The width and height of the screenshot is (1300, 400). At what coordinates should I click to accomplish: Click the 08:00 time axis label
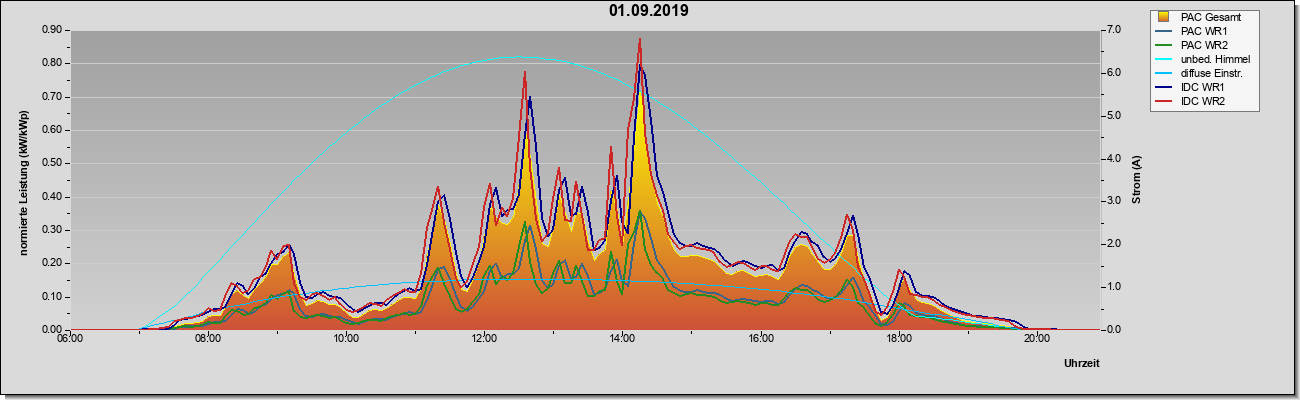click(x=208, y=338)
